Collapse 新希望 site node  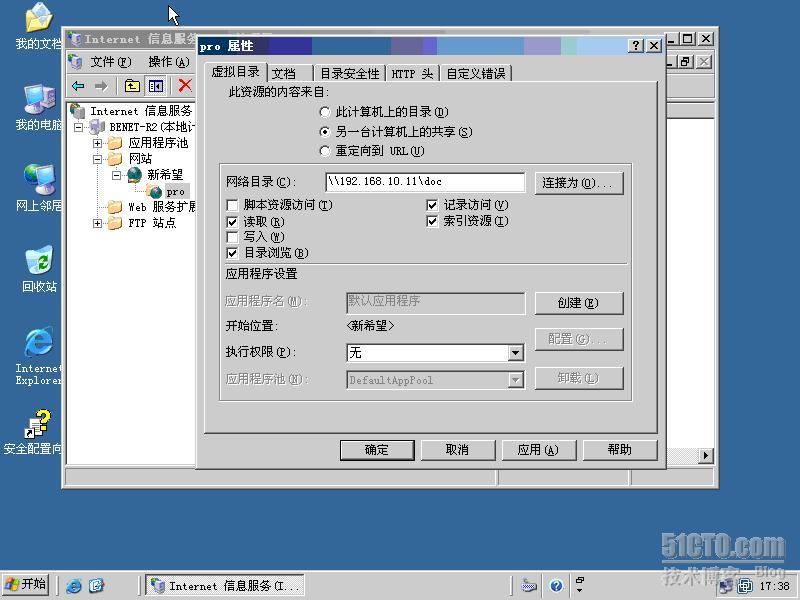[117, 175]
